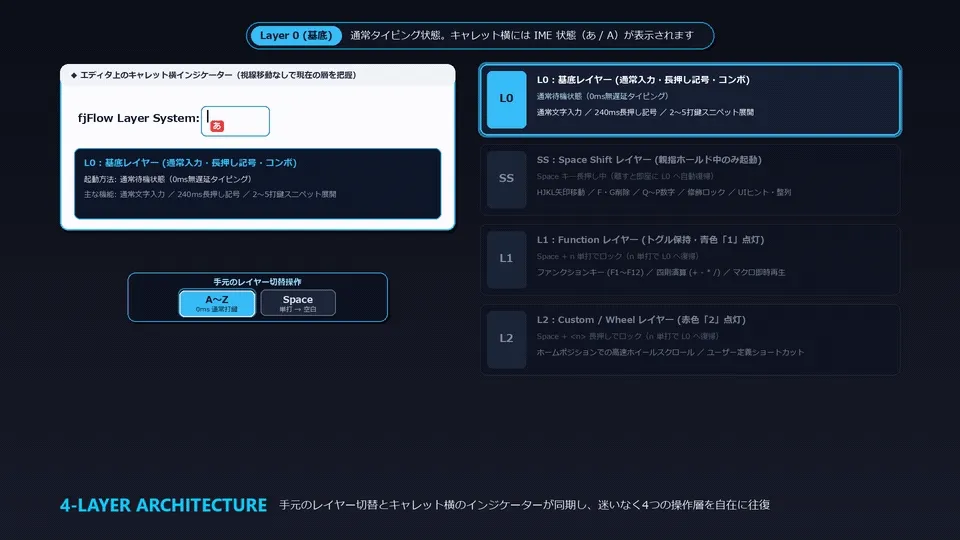This screenshot has width=960, height=540.
Task: Click the エディタ上のキャレット横インジケーター header
Action: (214, 75)
